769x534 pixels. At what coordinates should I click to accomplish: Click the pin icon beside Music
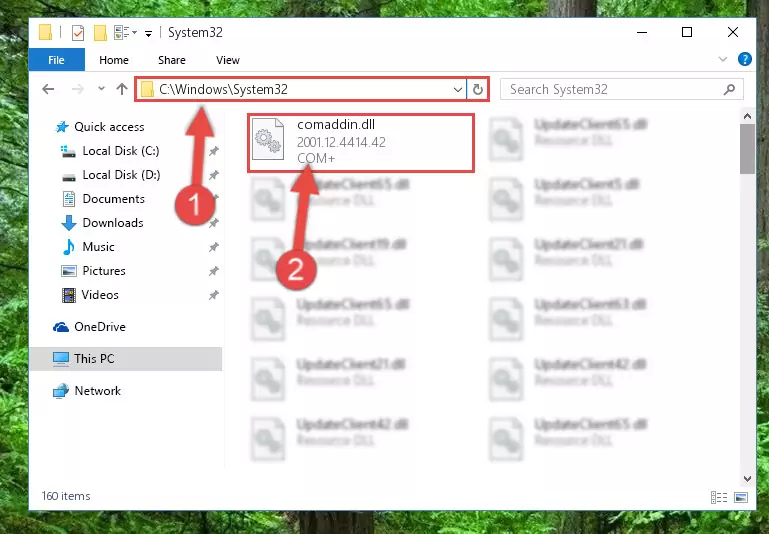point(213,247)
